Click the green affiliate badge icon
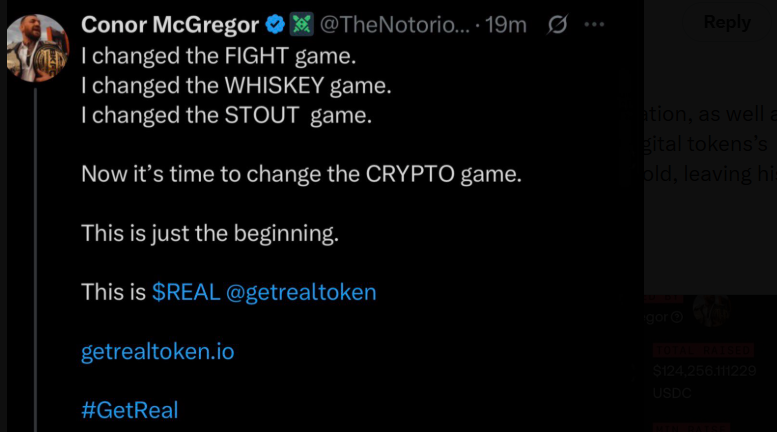777x432 pixels. 301,25
